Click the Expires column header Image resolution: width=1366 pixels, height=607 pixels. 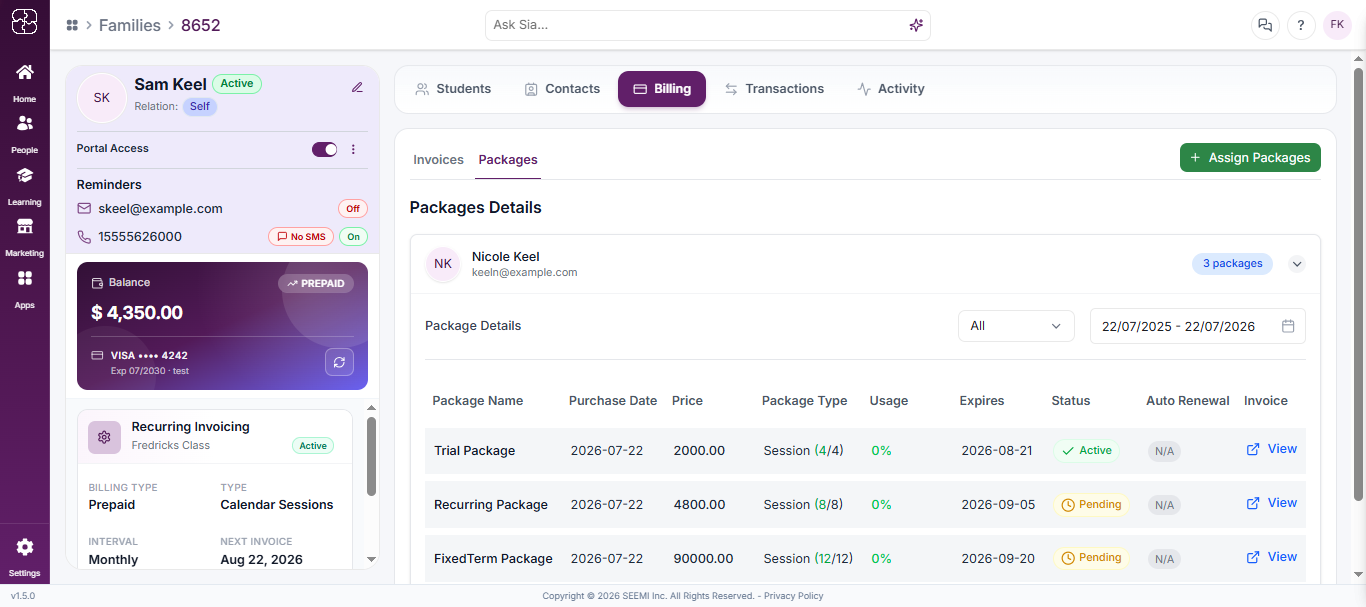coord(982,401)
